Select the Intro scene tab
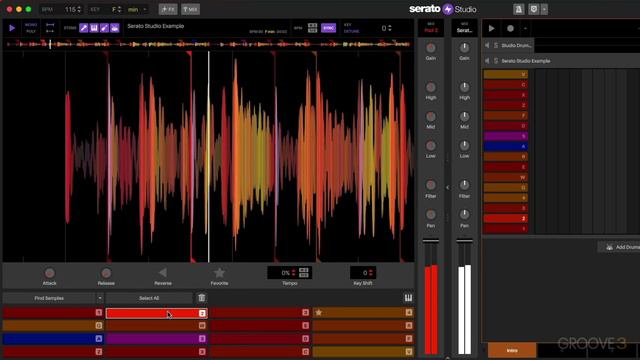 (x=512, y=350)
